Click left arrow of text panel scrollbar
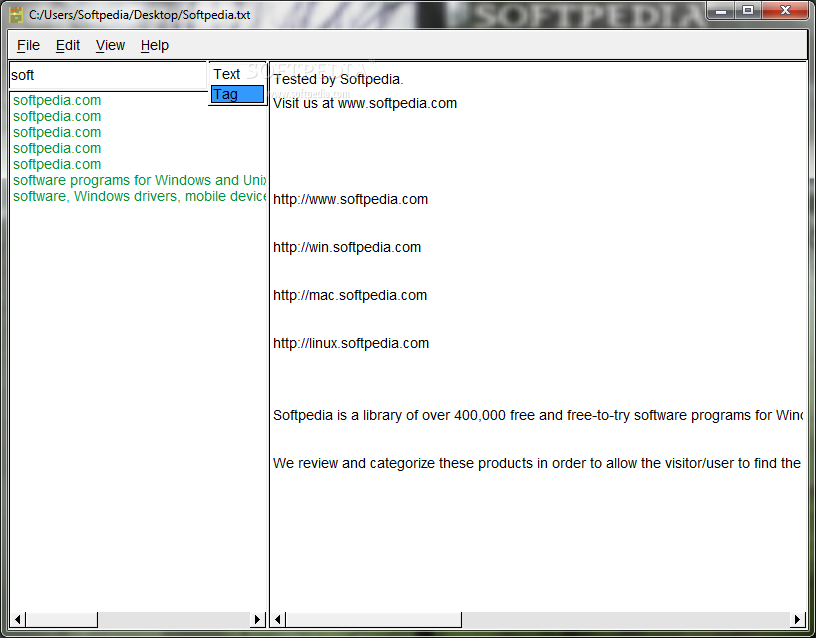Screen dimensions: 816x638 [x=278, y=619]
